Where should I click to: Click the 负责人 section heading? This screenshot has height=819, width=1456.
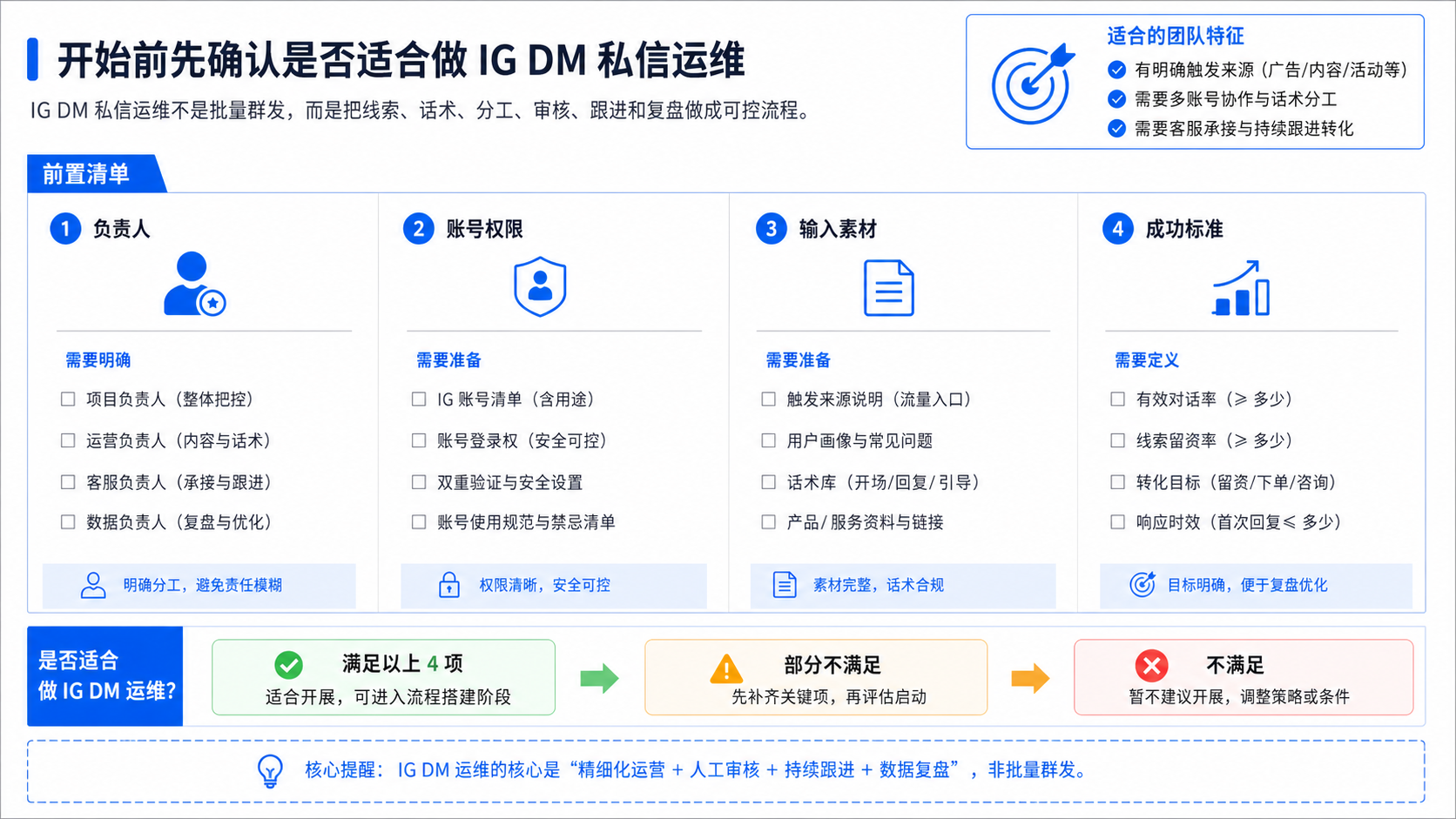122,230
